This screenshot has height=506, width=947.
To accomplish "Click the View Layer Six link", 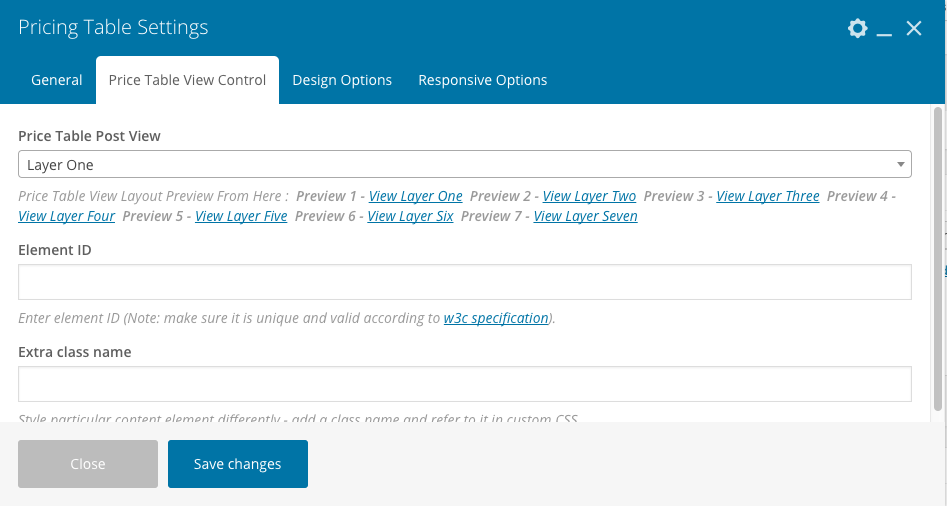I will click(x=410, y=216).
